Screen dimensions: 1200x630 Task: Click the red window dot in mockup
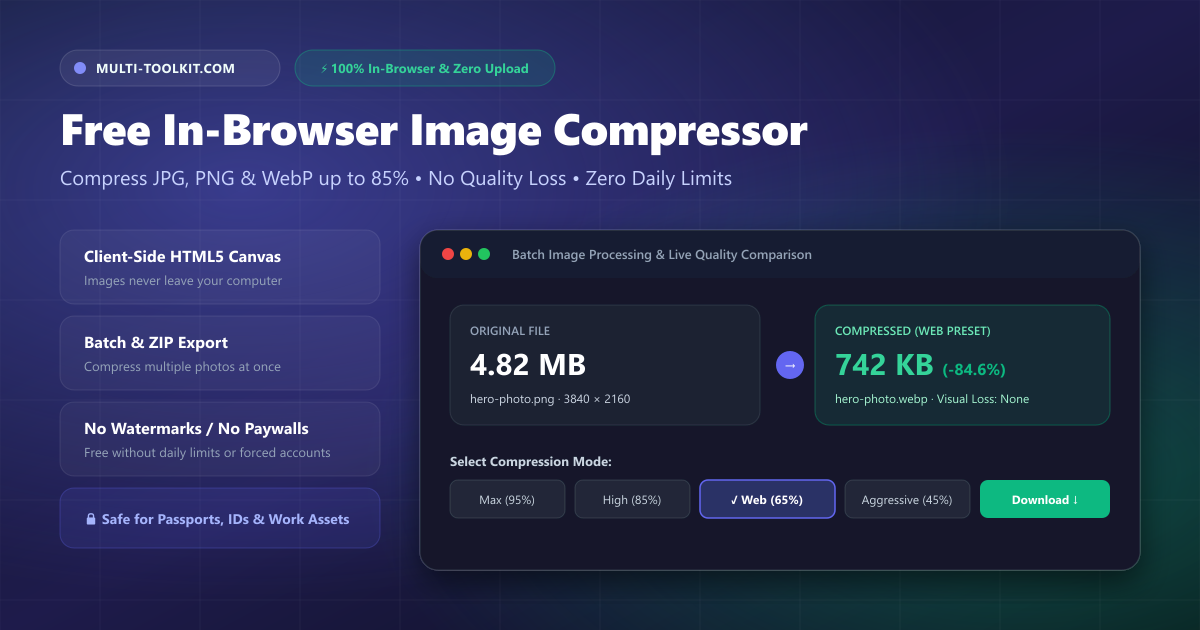[x=448, y=254]
